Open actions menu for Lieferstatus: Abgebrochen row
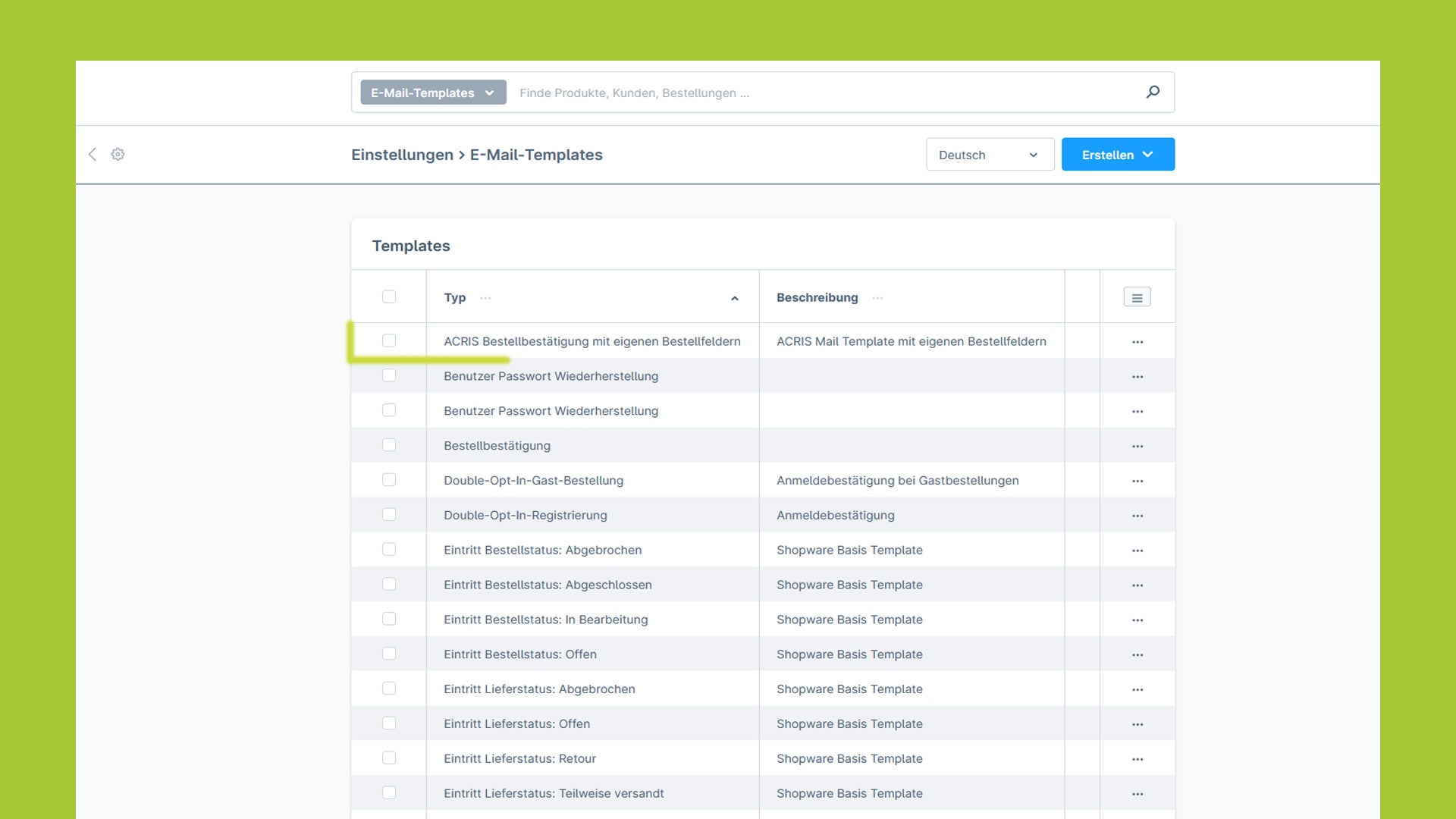The image size is (1456, 819). pos(1137,689)
